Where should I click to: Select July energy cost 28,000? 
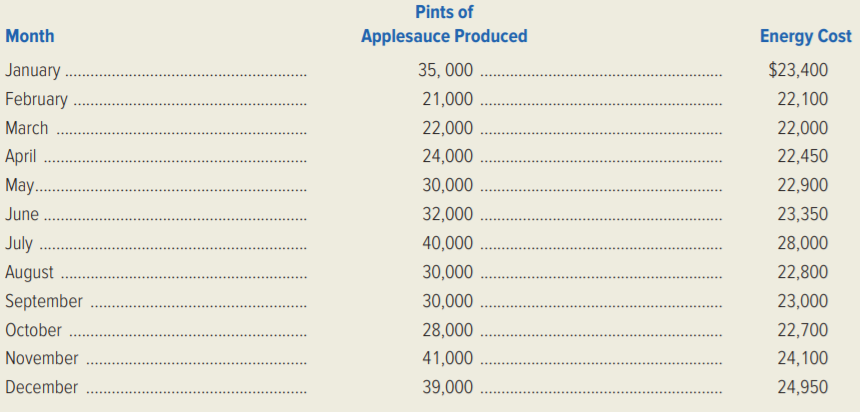pyautogui.click(x=802, y=243)
